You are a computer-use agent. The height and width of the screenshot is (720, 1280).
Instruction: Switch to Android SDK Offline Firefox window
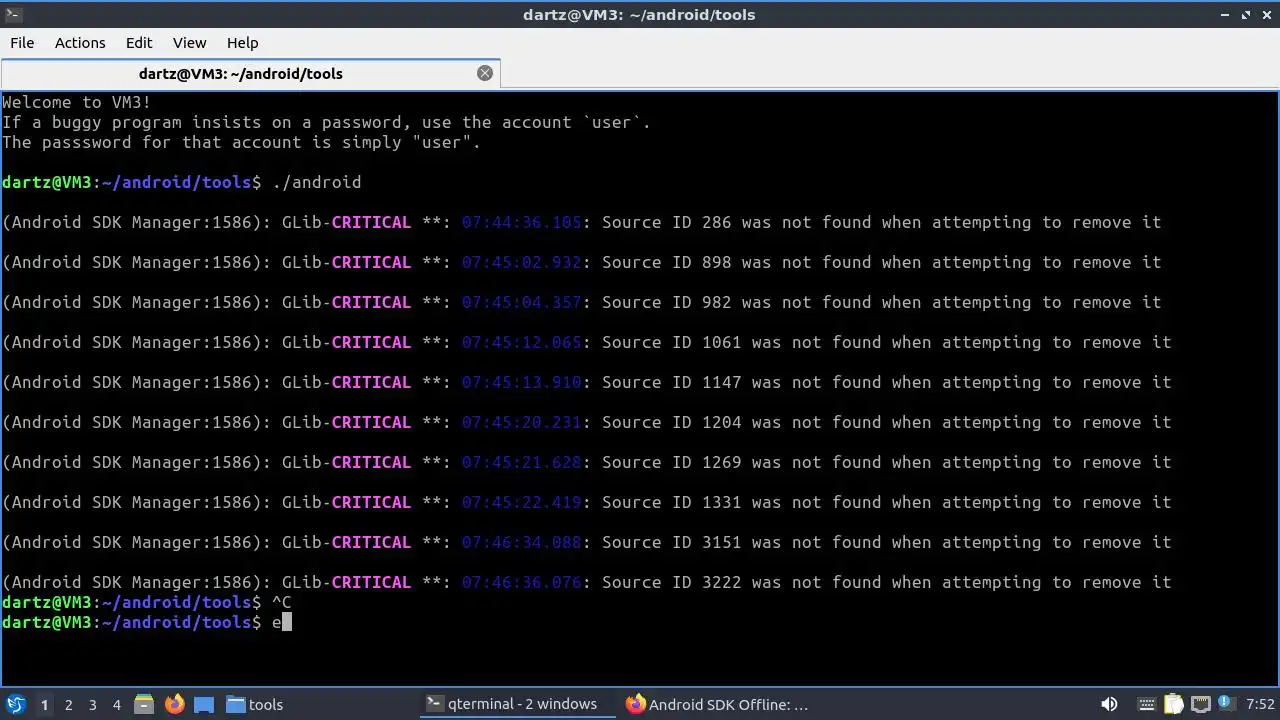click(x=717, y=704)
